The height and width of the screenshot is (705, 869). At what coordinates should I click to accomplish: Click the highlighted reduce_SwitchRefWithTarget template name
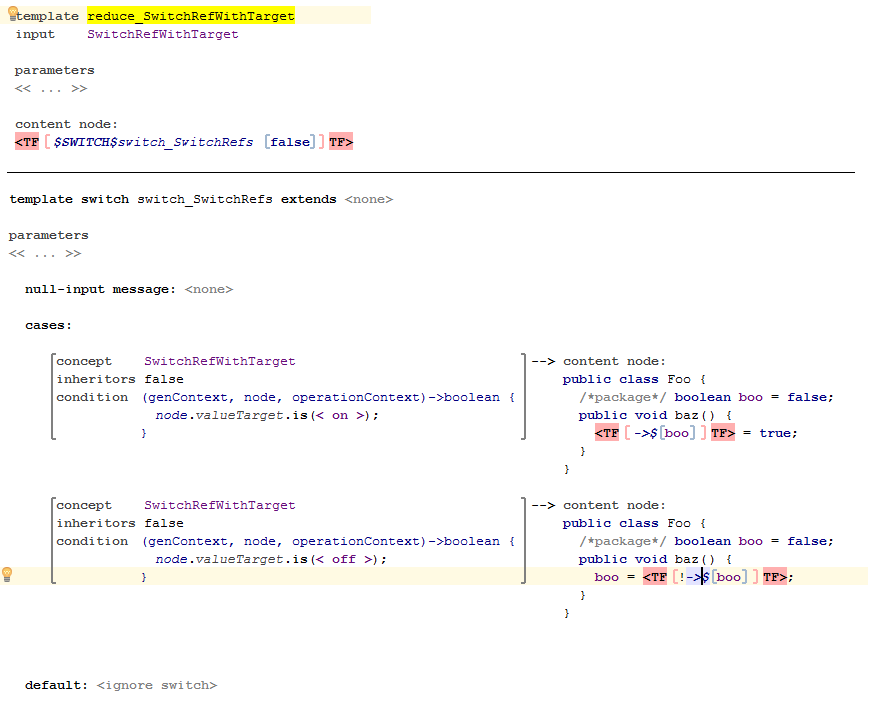tap(190, 16)
